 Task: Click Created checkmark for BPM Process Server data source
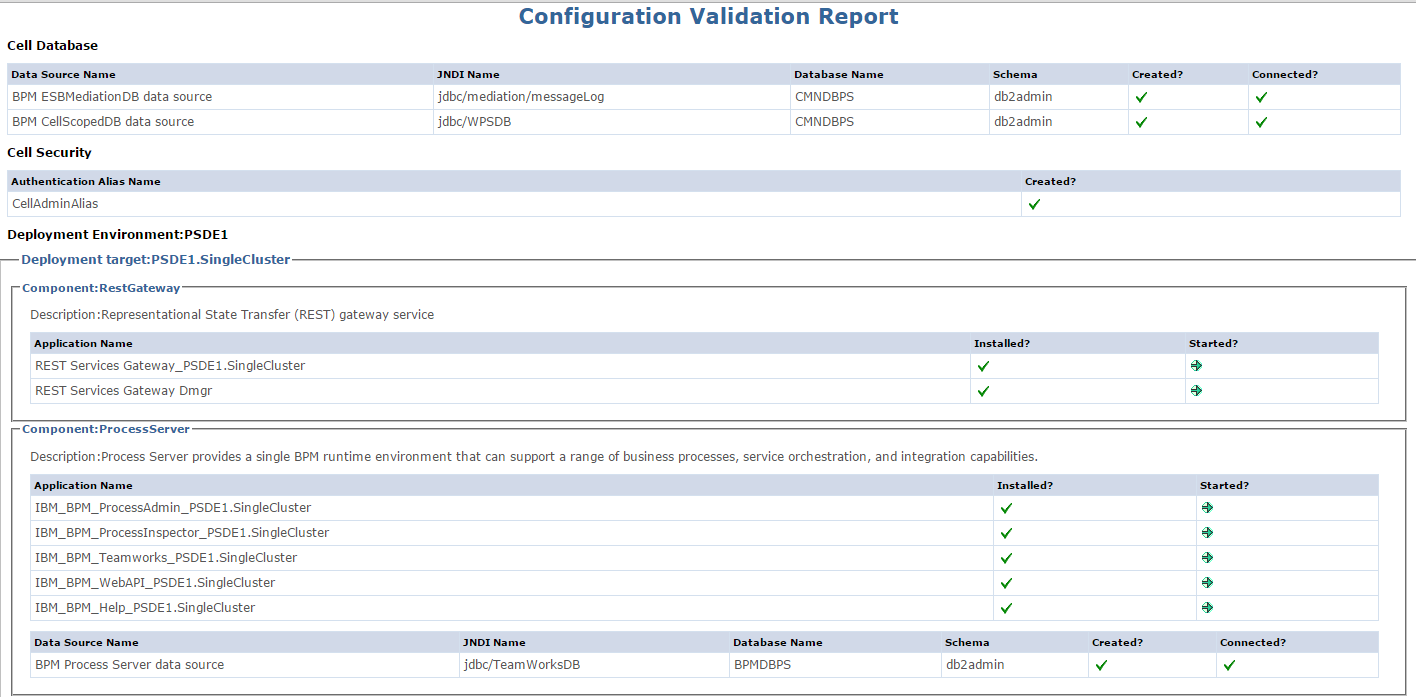pos(1101,665)
